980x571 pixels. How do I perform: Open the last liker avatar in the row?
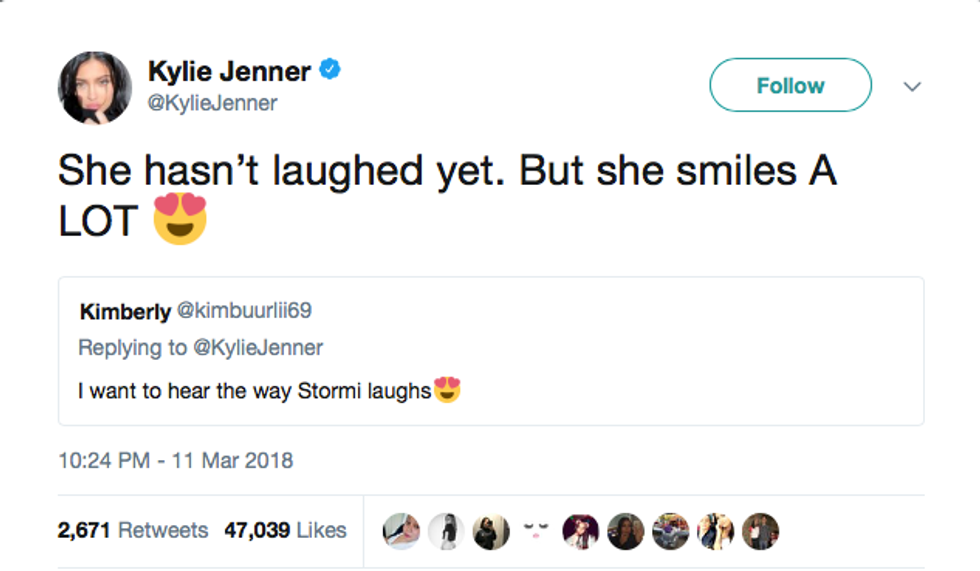[x=760, y=531]
